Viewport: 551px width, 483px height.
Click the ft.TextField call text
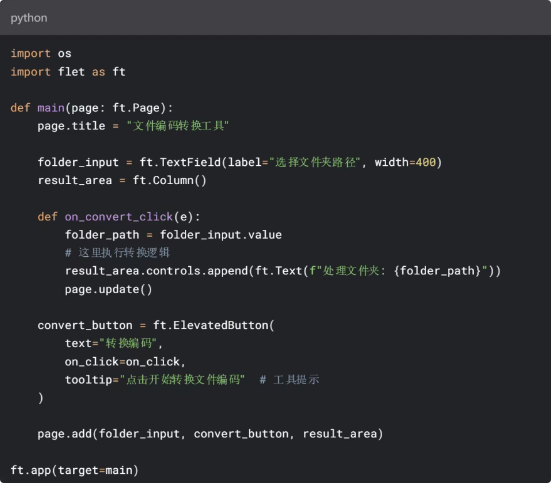(180, 162)
